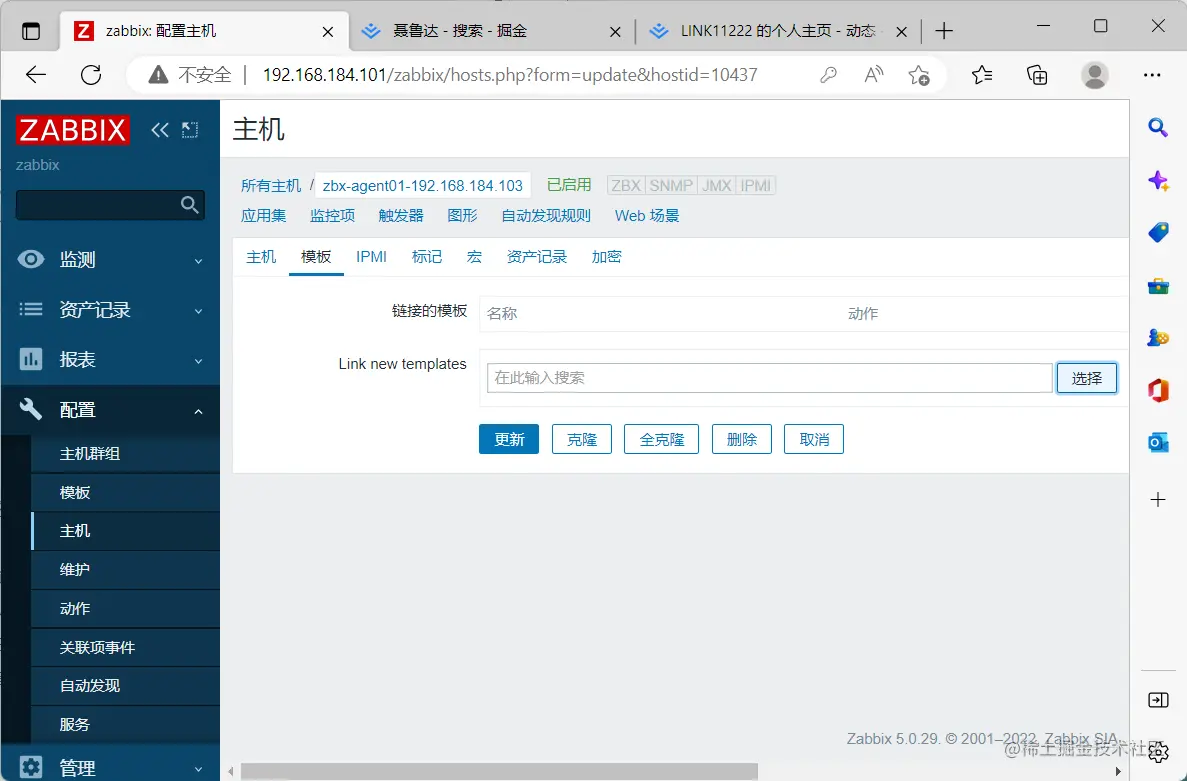
Task: Click the horizontal scrollbar at page bottom
Action: click(500, 771)
